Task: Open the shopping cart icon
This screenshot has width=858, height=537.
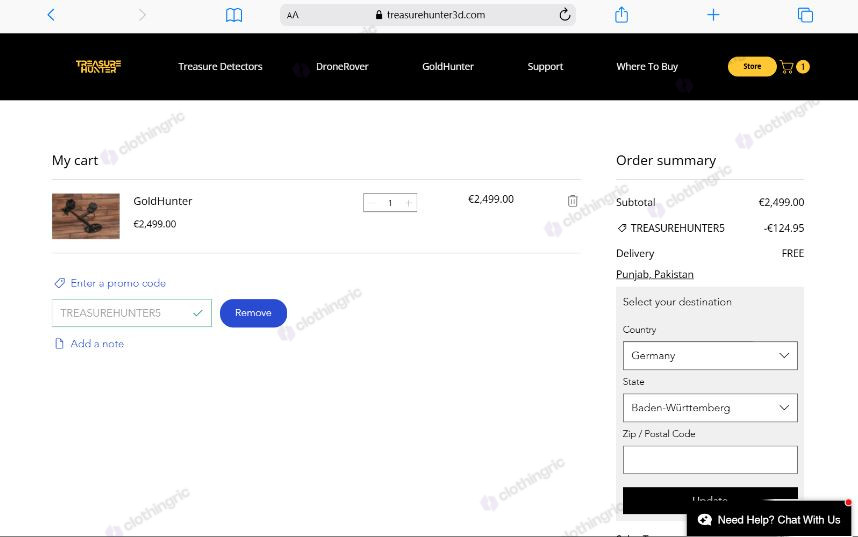Action: coord(787,67)
